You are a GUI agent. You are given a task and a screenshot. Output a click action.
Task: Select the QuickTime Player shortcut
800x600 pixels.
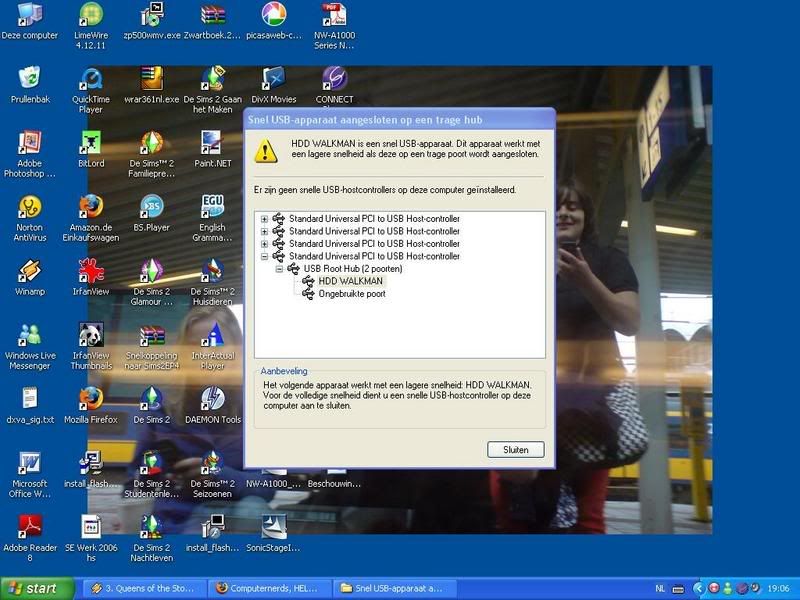coord(91,90)
